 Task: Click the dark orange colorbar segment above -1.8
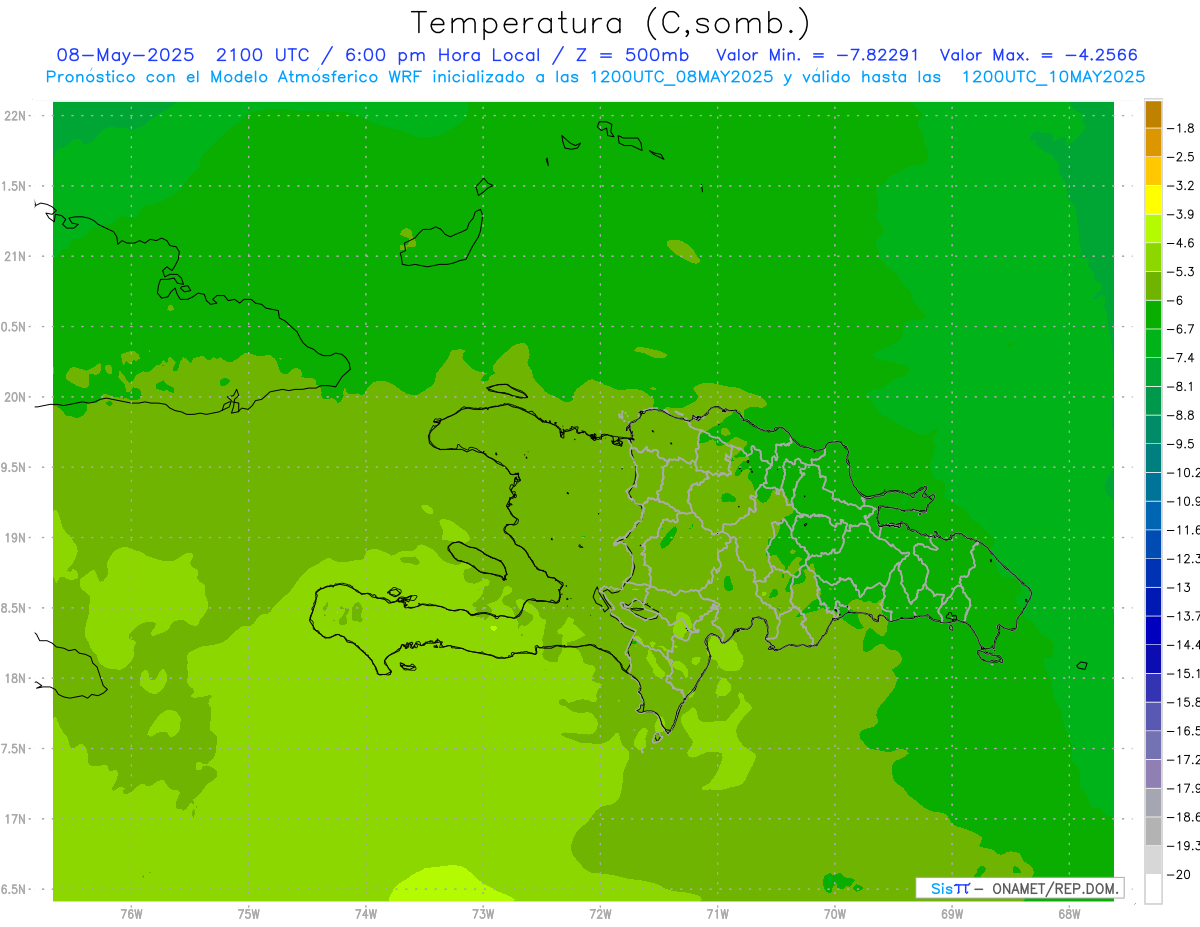pyautogui.click(x=1153, y=114)
